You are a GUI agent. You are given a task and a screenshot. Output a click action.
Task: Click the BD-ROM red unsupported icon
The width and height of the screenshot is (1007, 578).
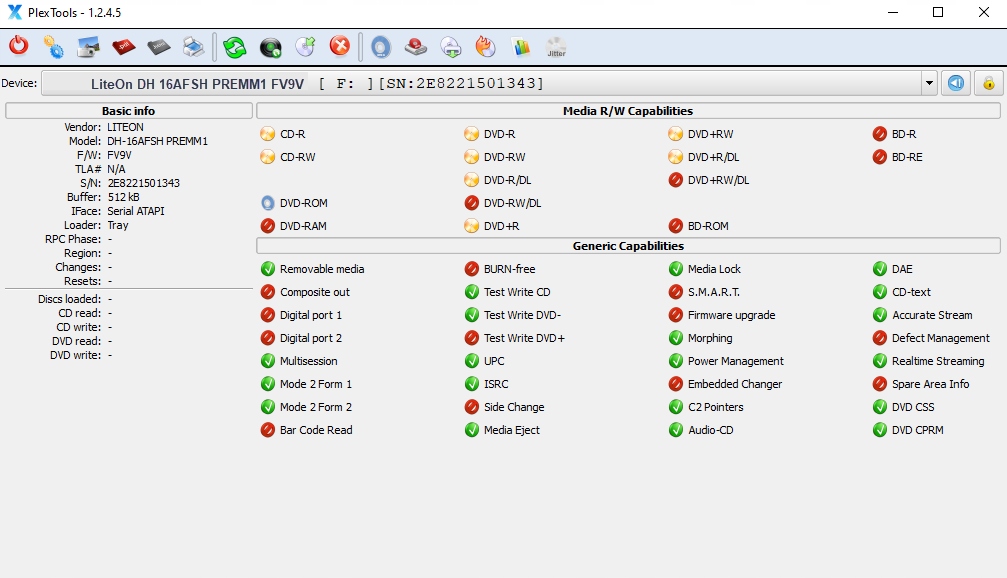tap(676, 226)
